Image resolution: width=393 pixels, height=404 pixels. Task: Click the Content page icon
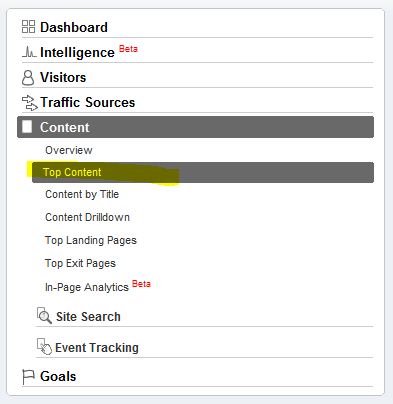click(27, 127)
